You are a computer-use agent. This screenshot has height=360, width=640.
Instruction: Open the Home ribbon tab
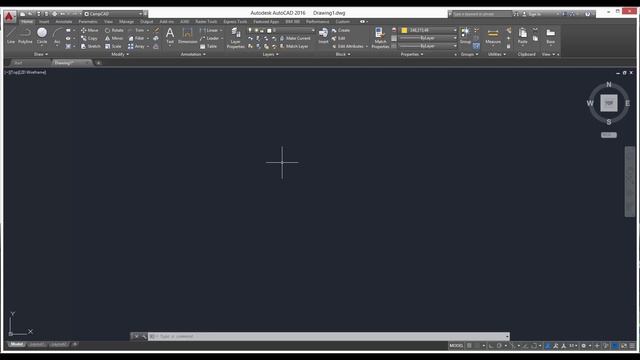pos(27,22)
